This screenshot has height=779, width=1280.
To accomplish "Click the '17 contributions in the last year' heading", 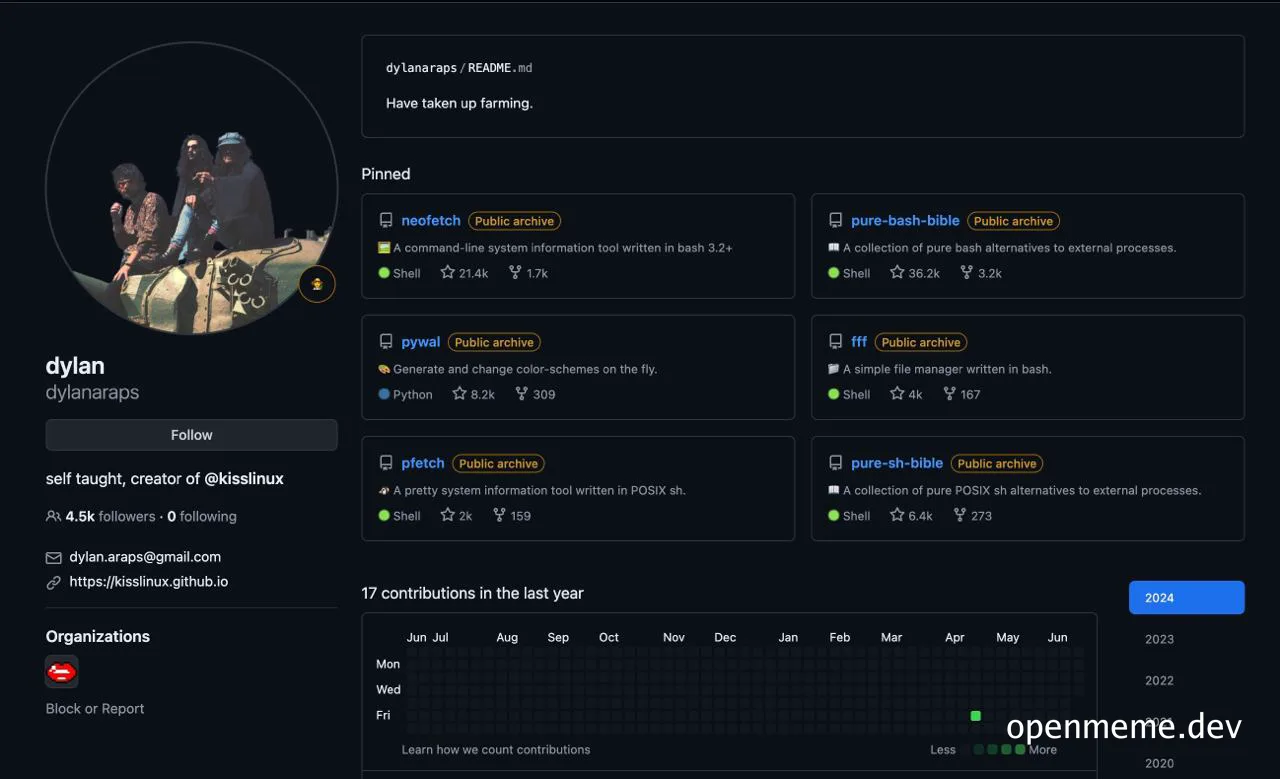I will (x=472, y=593).
